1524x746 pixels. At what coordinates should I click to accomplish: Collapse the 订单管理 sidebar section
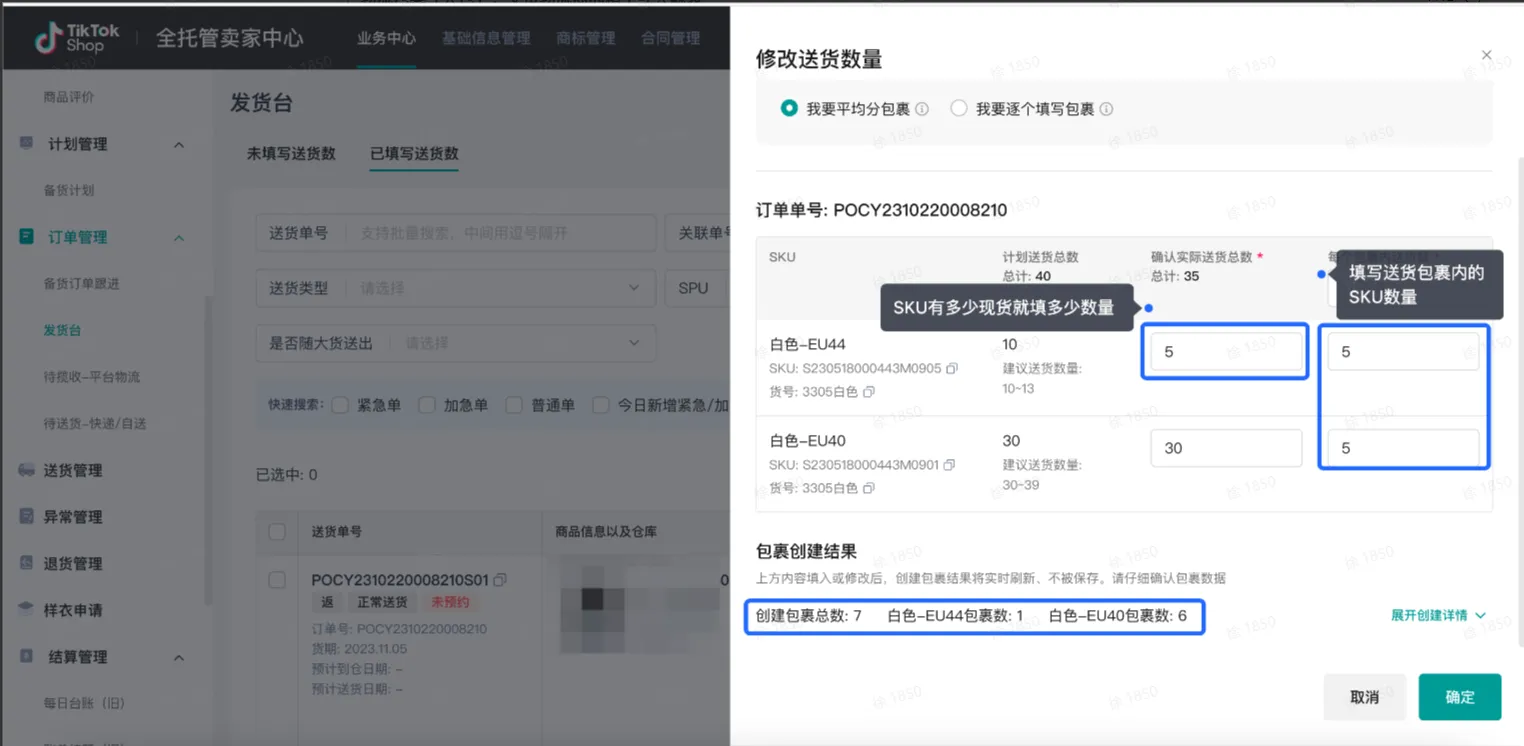click(179, 237)
